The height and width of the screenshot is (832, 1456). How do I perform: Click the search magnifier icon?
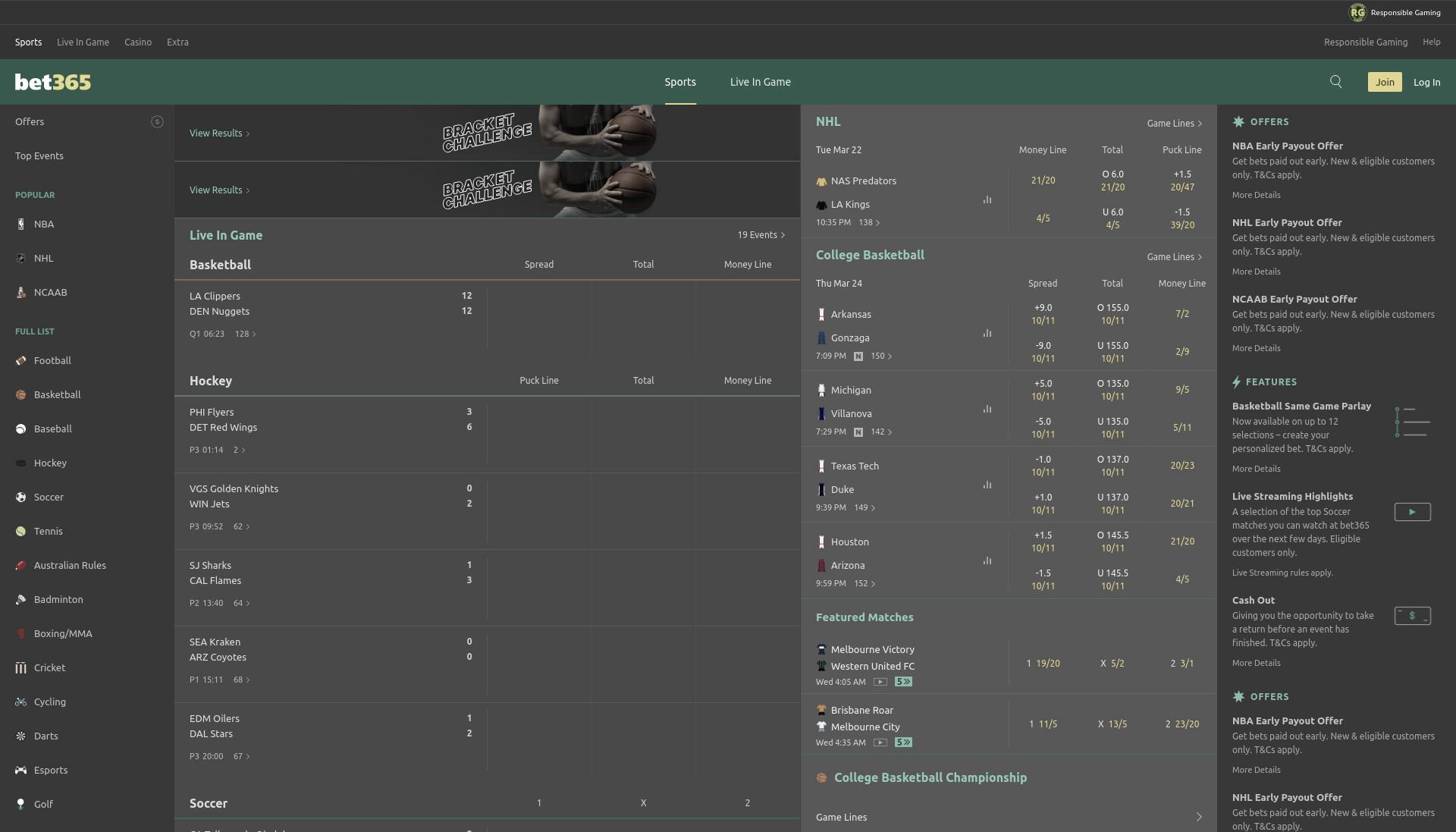1336,82
